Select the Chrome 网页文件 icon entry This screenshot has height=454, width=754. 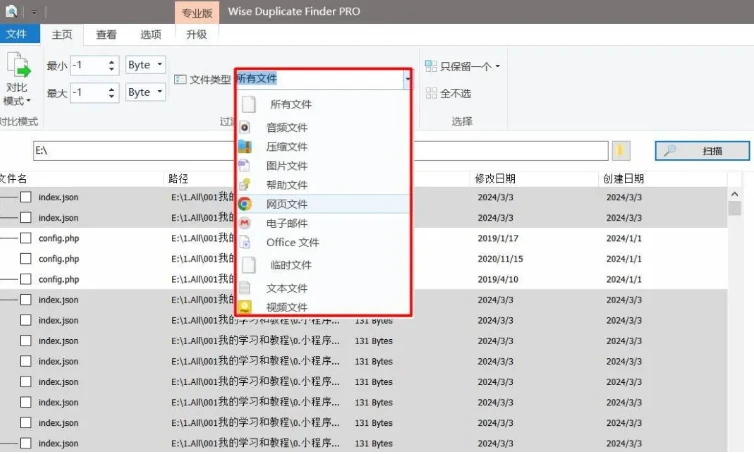coord(244,203)
